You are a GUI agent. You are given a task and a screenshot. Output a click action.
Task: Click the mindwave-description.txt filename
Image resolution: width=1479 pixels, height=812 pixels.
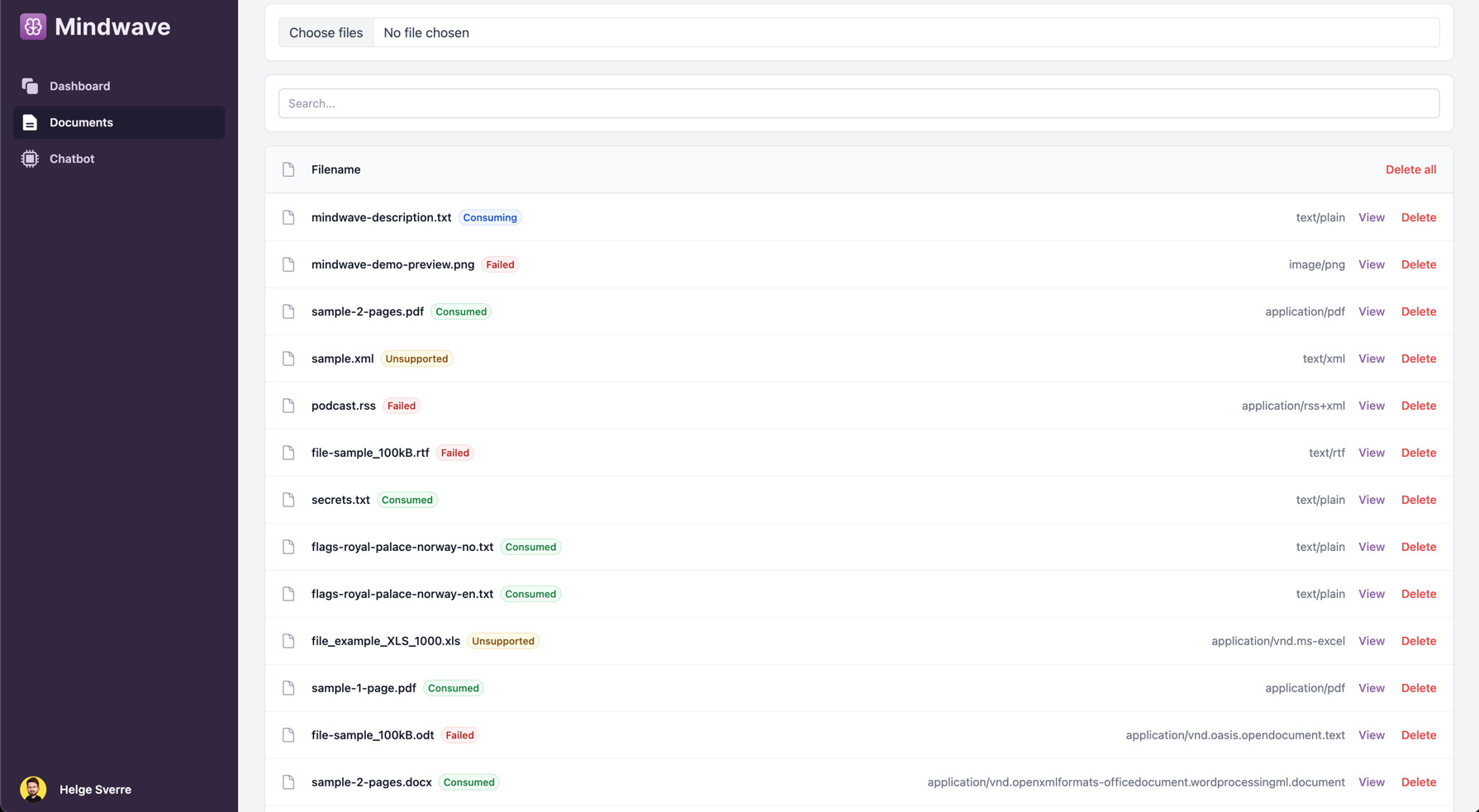point(381,217)
